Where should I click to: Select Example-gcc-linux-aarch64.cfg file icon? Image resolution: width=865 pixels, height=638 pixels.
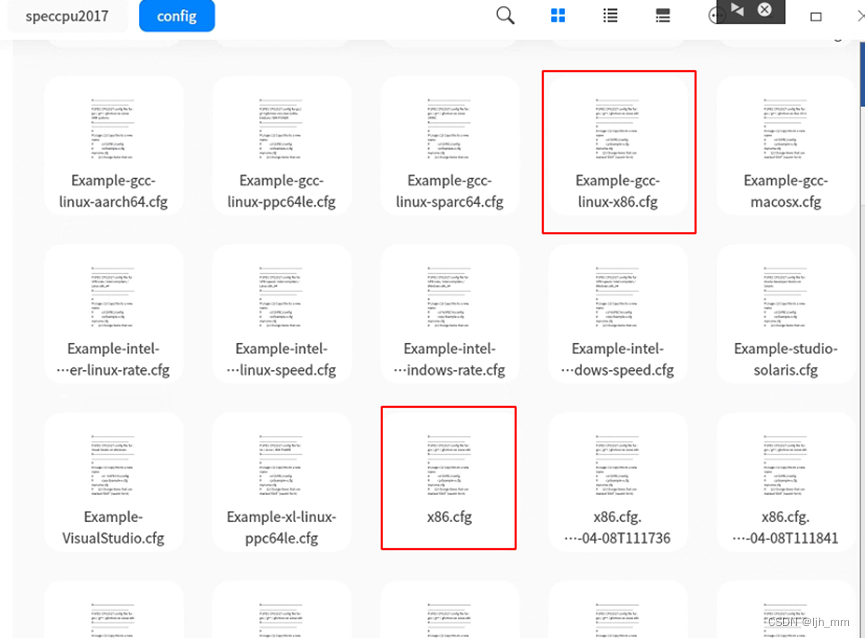[x=113, y=130]
